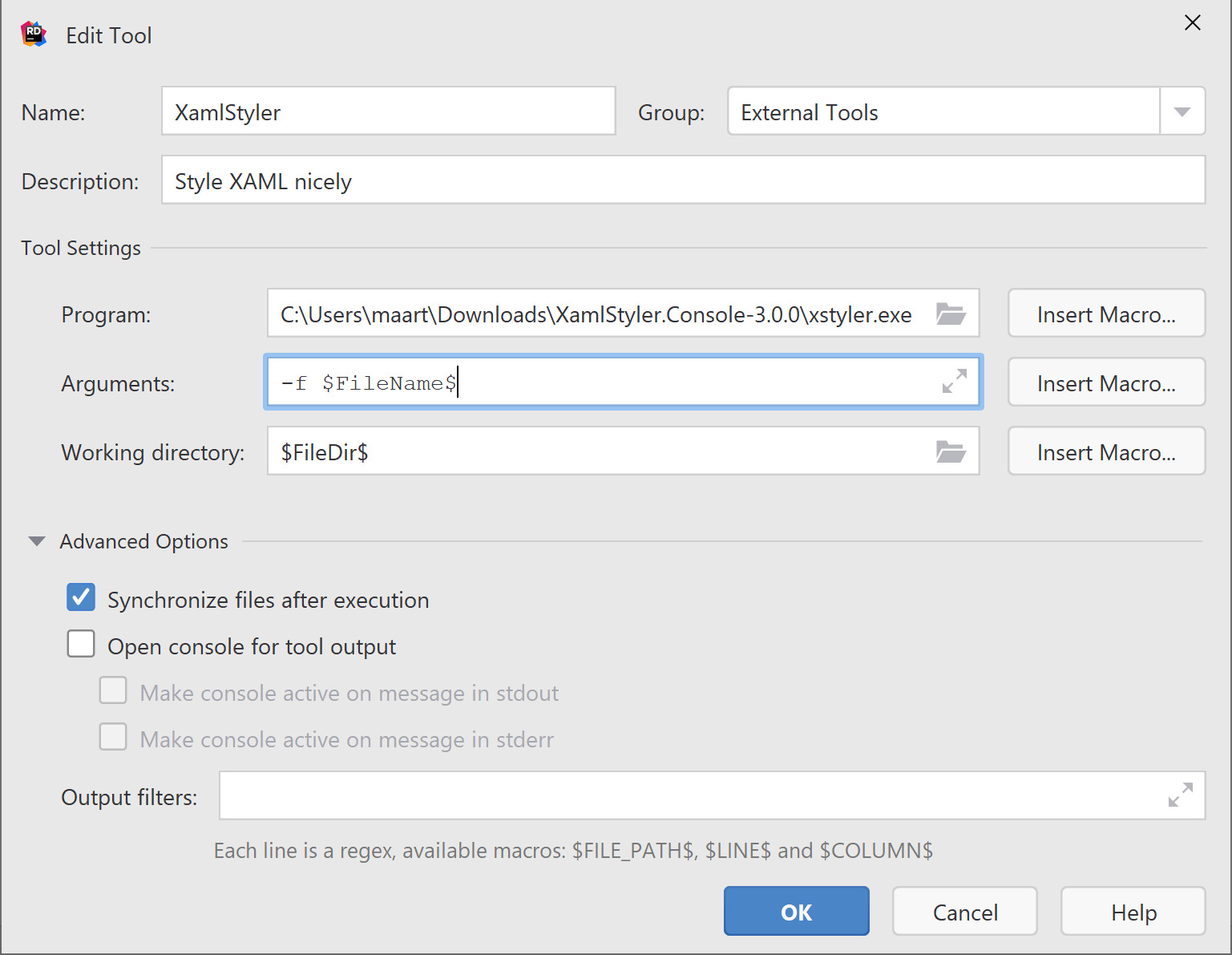The width and height of the screenshot is (1232, 955).
Task: Insert Macro for the Program field
Action: click(x=1106, y=314)
